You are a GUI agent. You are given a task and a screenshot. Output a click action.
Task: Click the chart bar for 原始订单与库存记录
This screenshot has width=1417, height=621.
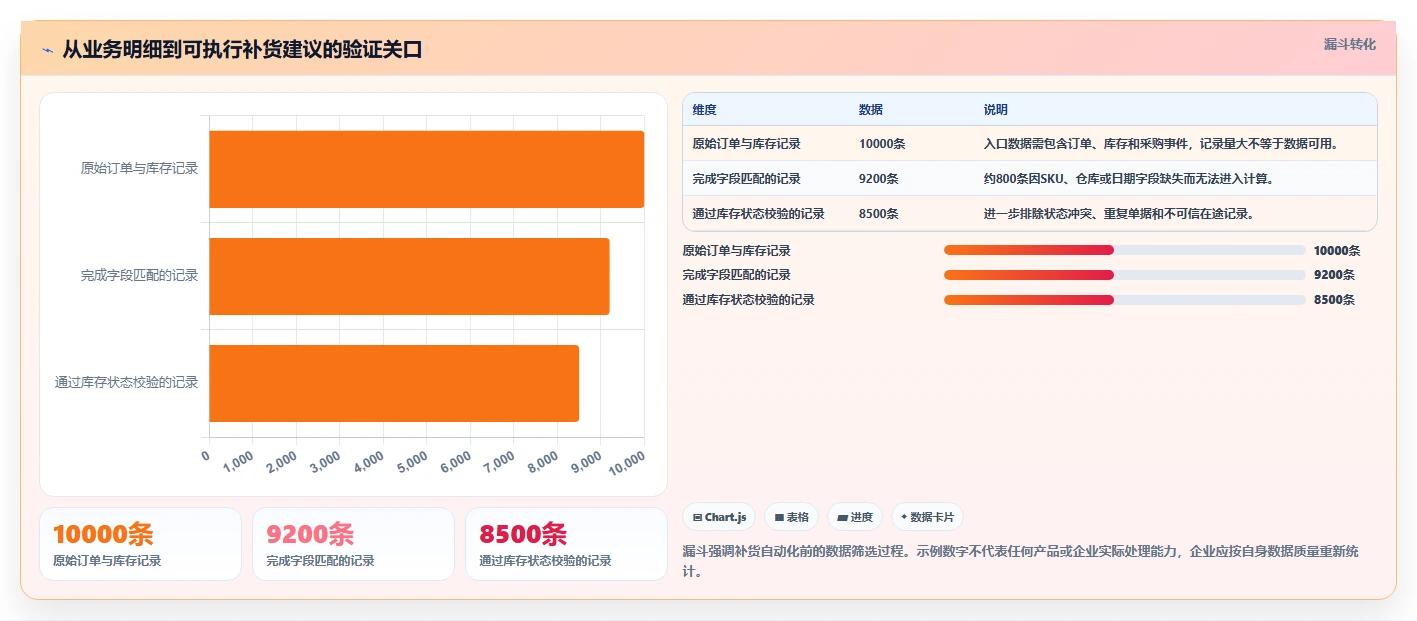(x=426, y=169)
